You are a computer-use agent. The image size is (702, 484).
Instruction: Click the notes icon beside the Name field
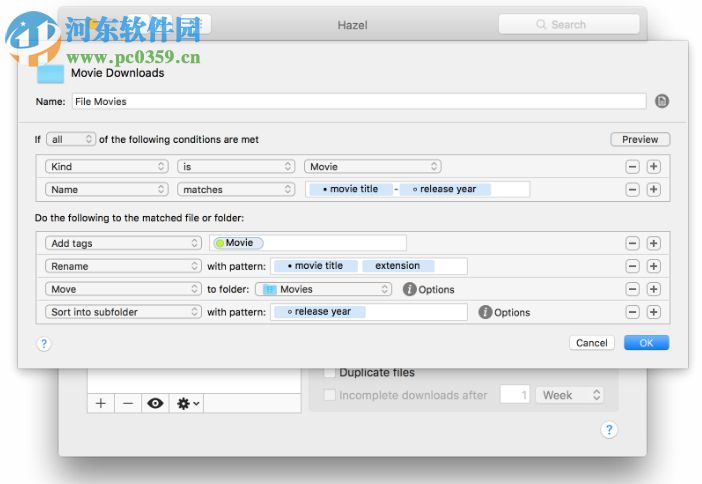(x=662, y=101)
